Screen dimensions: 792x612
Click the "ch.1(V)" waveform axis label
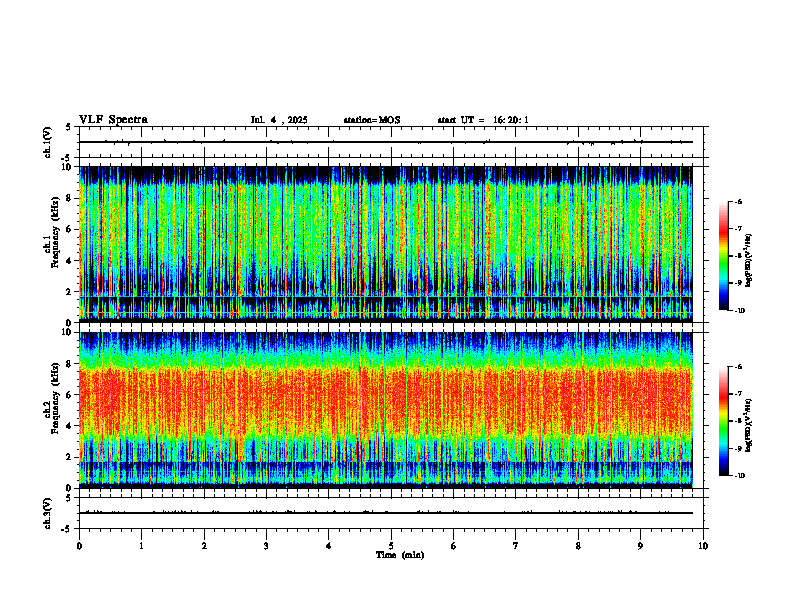pos(48,142)
